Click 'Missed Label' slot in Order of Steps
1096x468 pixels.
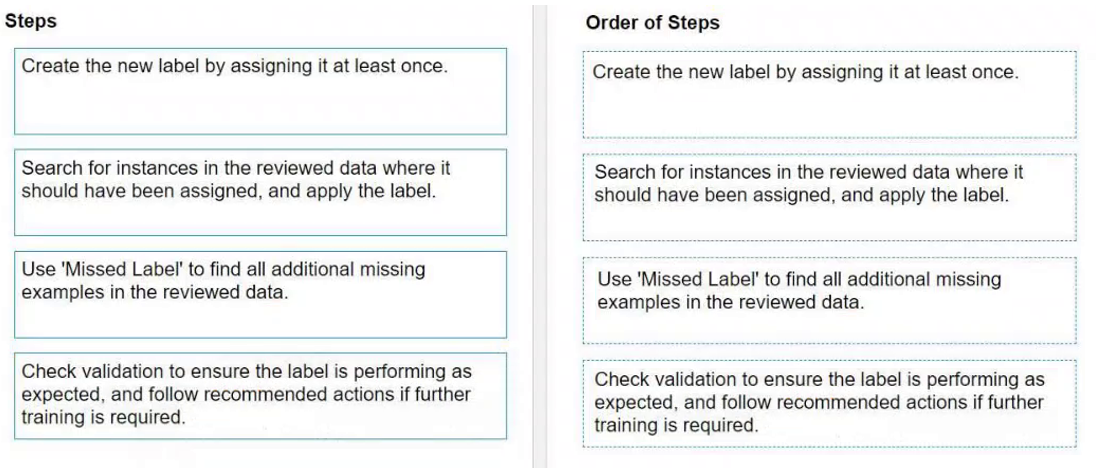pos(830,300)
